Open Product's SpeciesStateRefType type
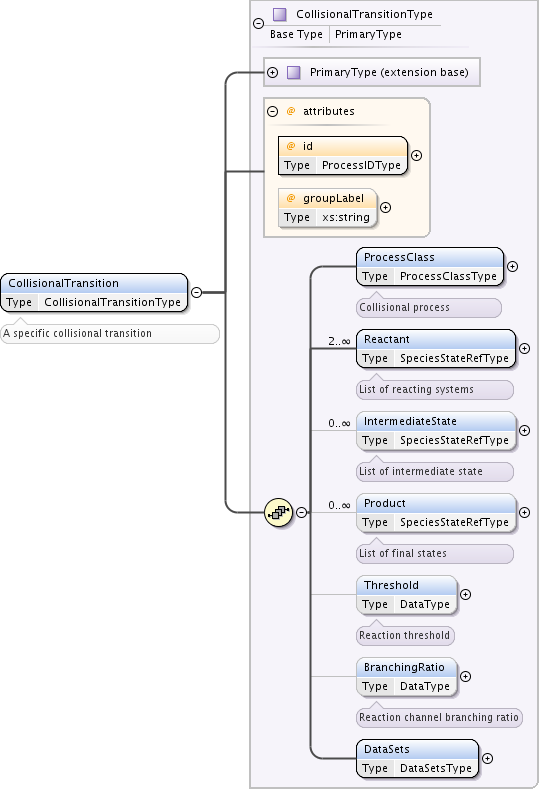 coord(454,522)
